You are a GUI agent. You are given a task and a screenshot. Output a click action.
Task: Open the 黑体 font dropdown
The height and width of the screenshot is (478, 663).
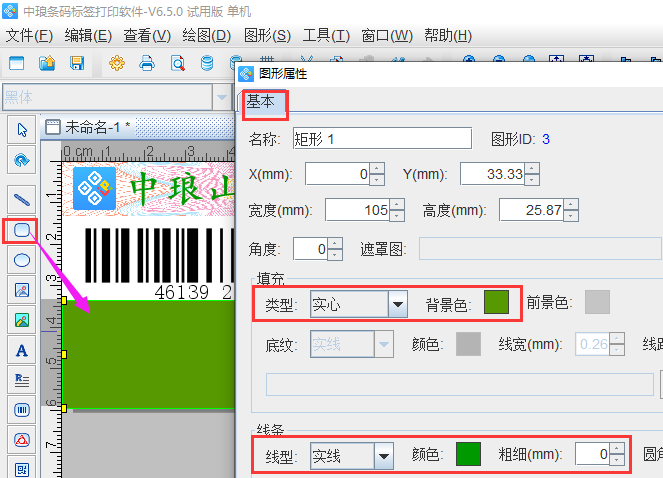(222, 97)
